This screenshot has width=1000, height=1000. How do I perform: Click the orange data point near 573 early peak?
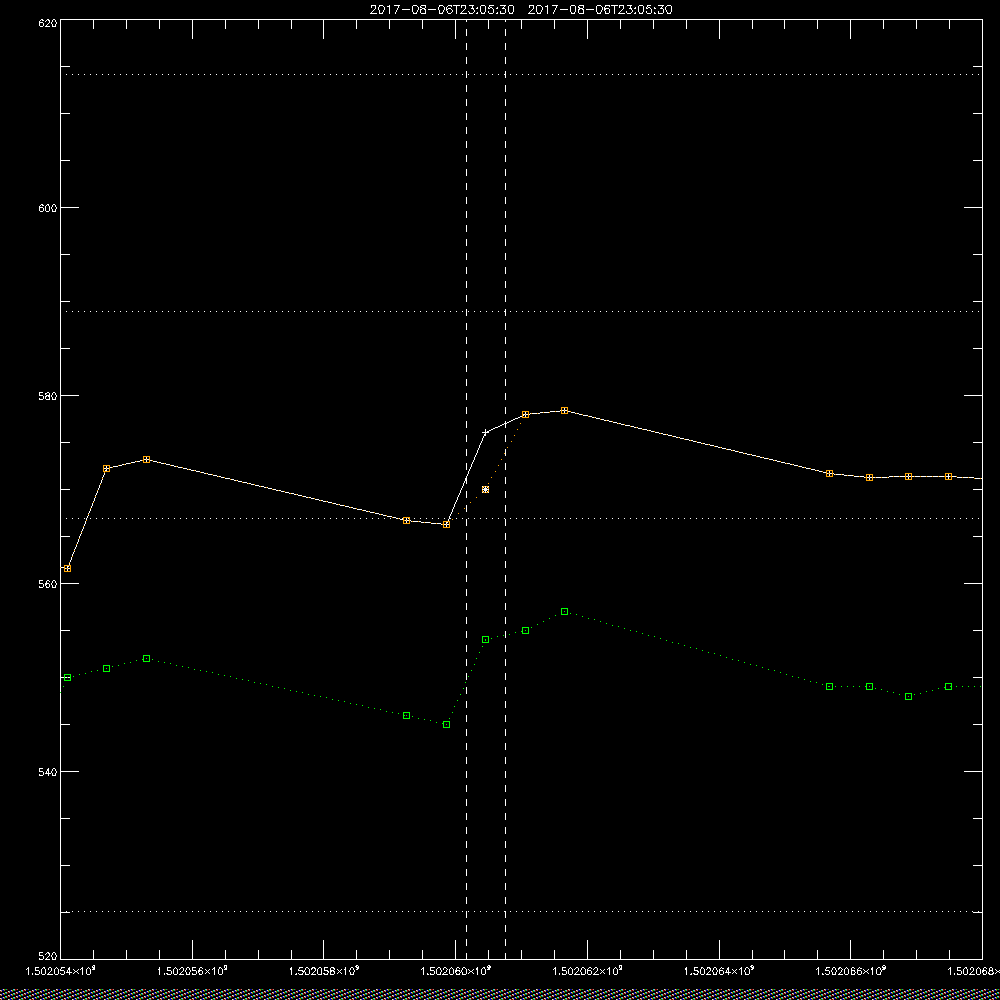tap(147, 460)
